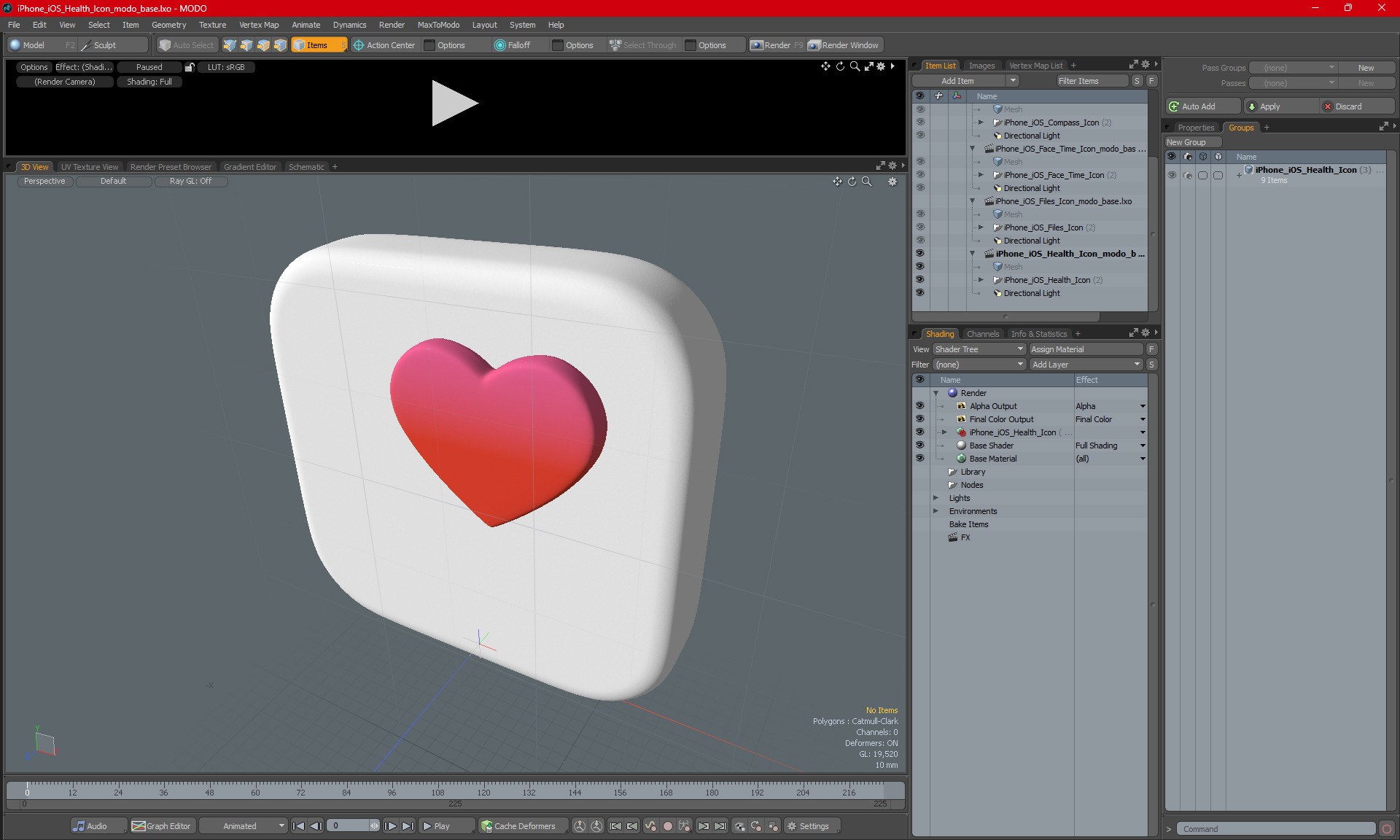
Task: Pan view icon in 3D viewport
Action: 837,182
